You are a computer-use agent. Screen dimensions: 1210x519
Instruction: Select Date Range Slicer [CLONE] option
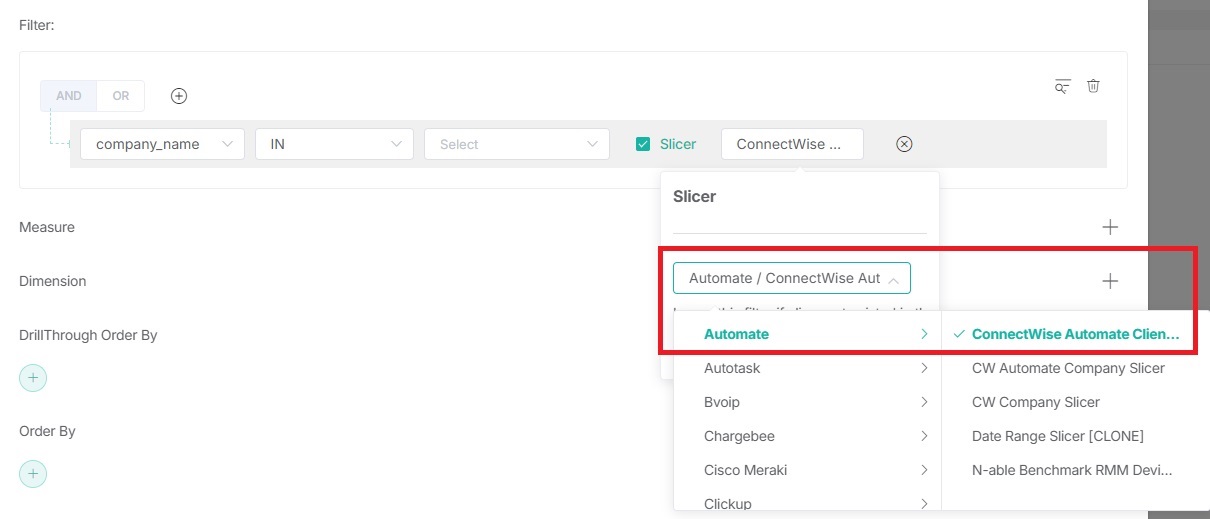[x=1057, y=436]
